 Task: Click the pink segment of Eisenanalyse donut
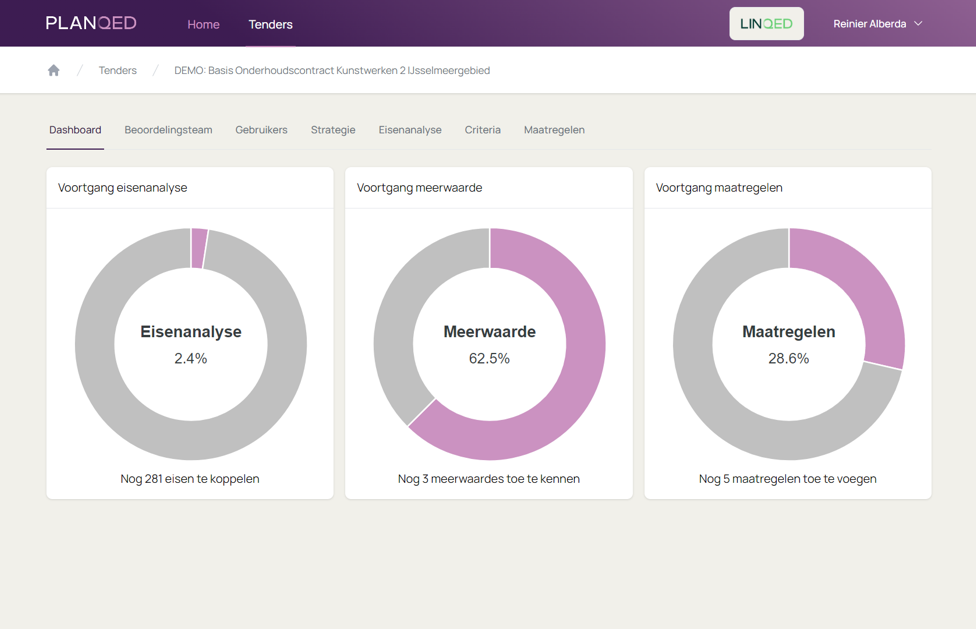[199, 248]
